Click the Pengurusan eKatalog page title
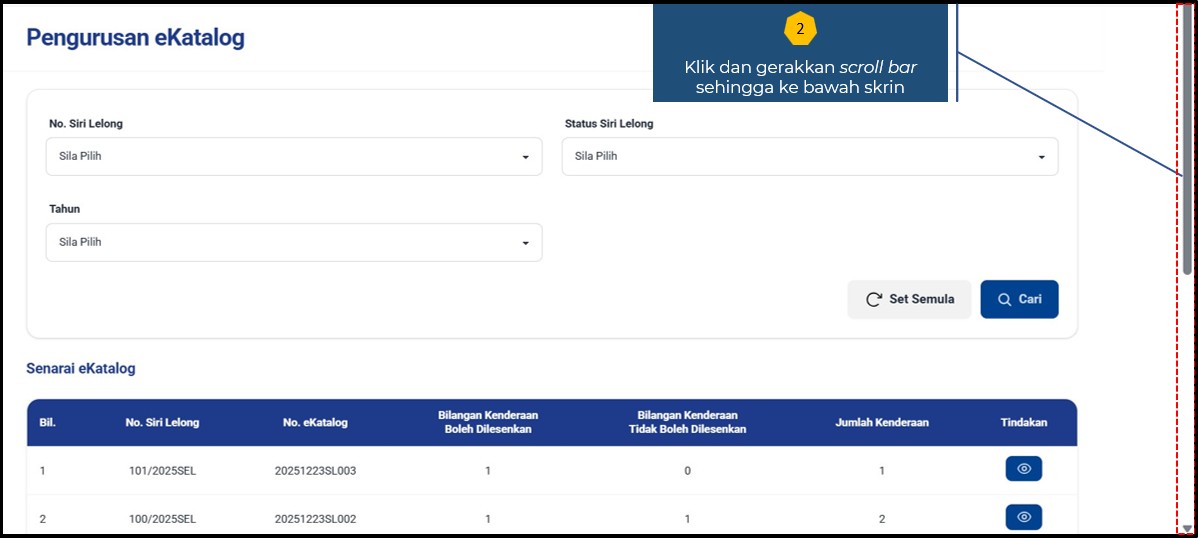The image size is (1198, 538). (x=135, y=39)
